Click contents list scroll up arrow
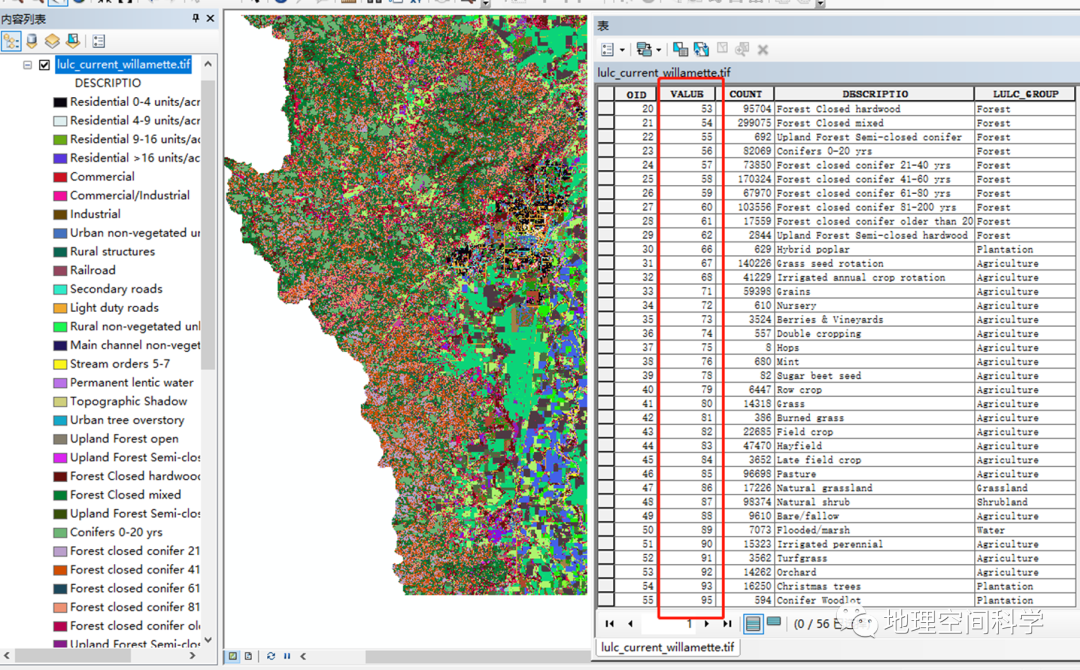This screenshot has width=1080, height=670. click(x=208, y=64)
